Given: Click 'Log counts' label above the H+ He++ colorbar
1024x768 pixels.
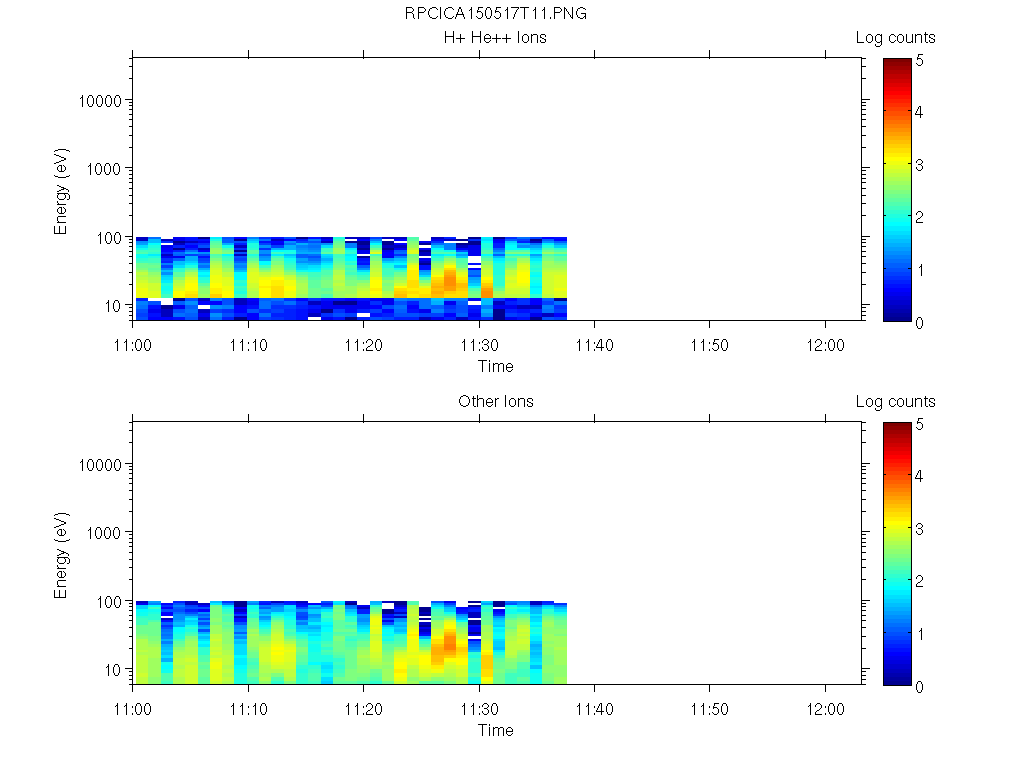Looking at the screenshot, I should (x=895, y=39).
